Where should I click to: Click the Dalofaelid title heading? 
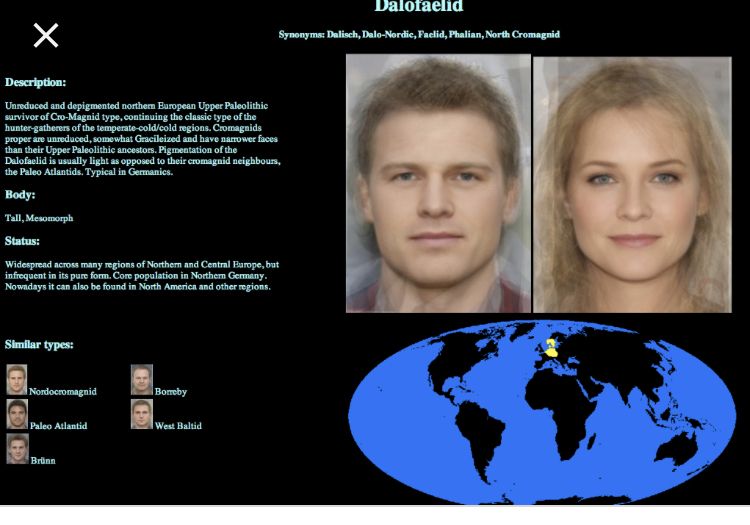pyautogui.click(x=419, y=6)
